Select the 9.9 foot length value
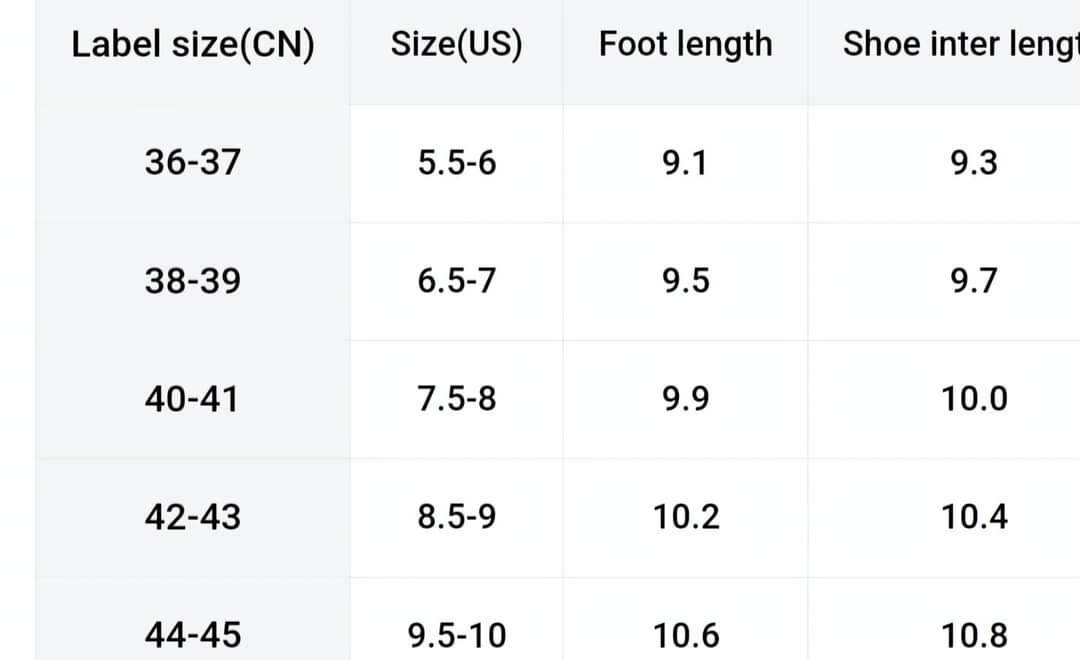This screenshot has height=660, width=1080. click(x=685, y=399)
